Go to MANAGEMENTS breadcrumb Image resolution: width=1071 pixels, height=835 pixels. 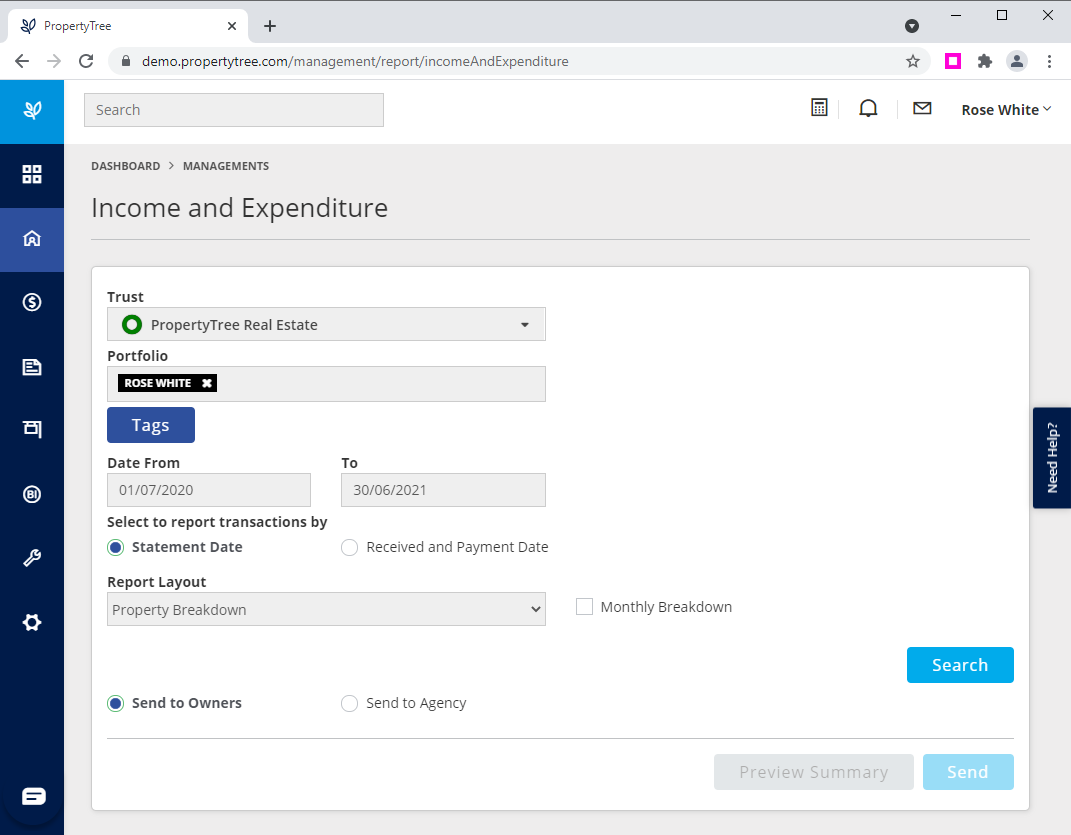point(226,166)
